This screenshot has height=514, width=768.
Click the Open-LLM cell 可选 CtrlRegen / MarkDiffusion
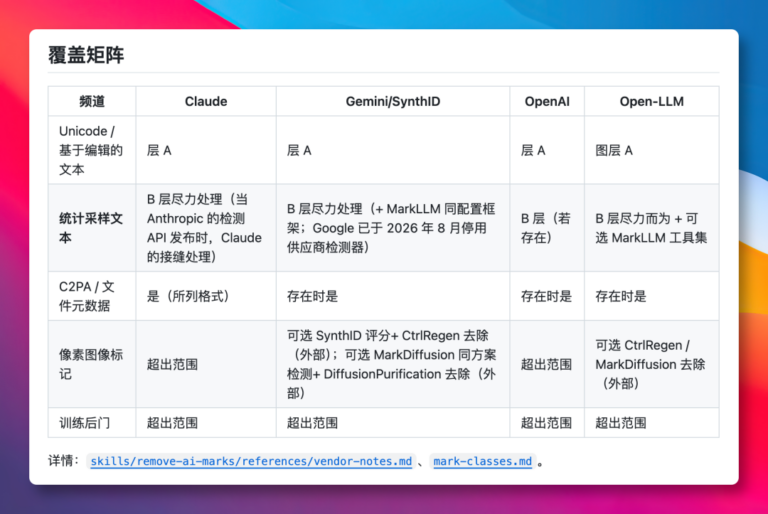pyautogui.click(x=650, y=364)
